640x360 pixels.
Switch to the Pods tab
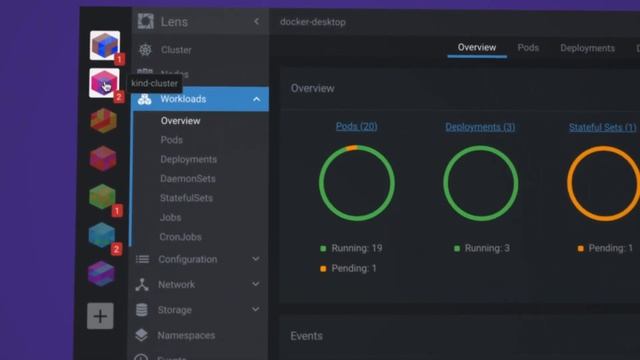528,48
